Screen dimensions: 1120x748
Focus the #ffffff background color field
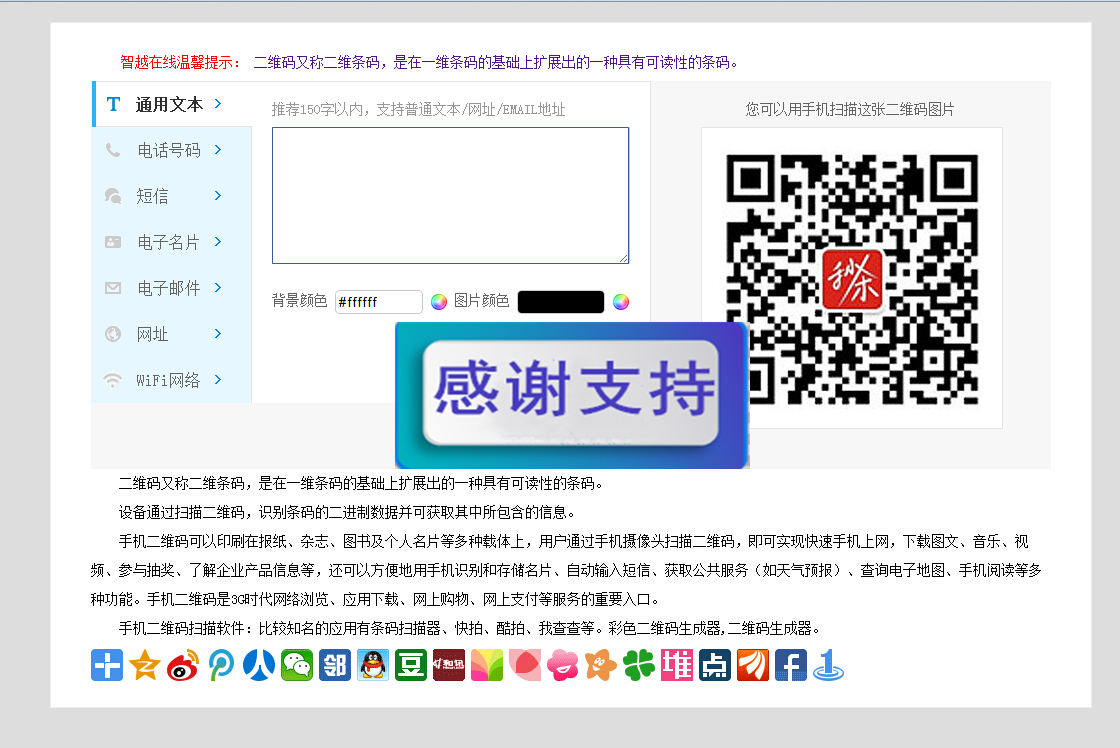coord(379,302)
